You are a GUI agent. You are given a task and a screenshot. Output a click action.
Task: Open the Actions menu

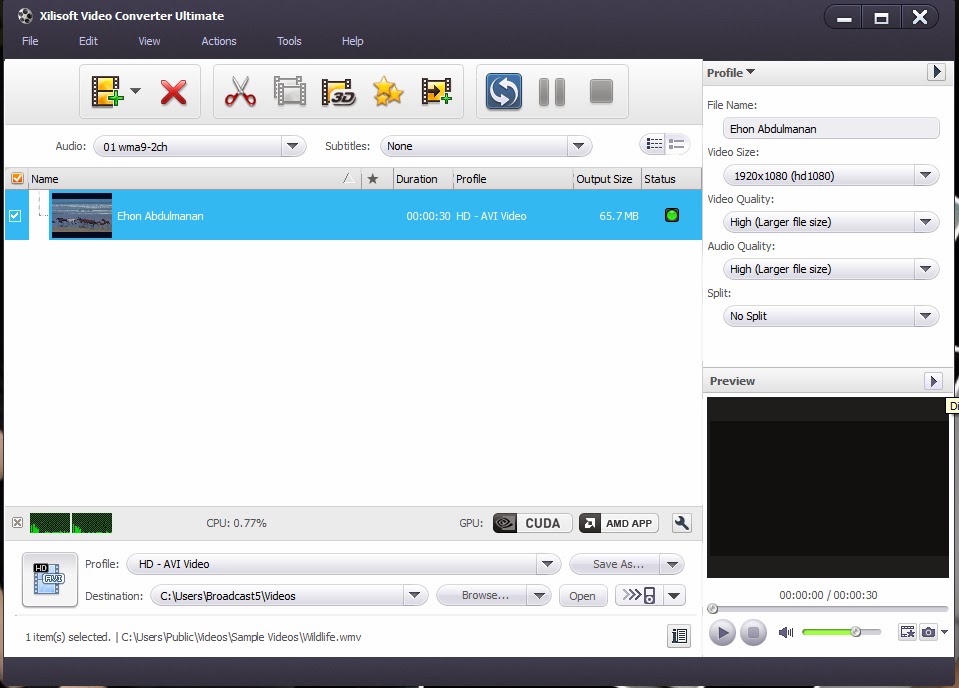point(219,41)
